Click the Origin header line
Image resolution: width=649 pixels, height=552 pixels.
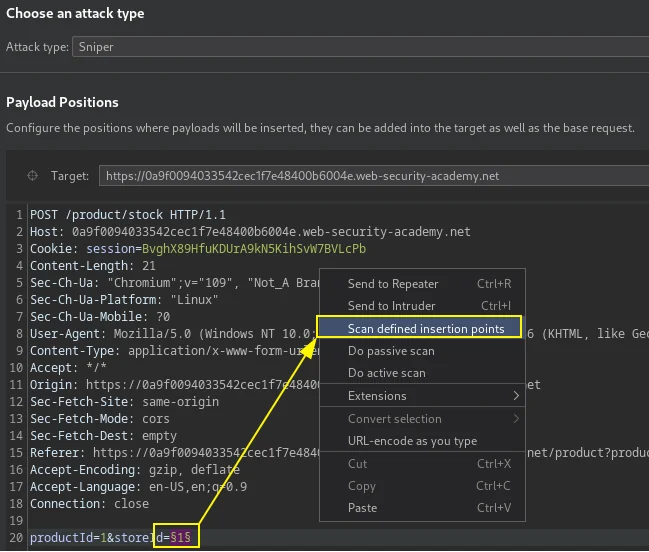174,384
